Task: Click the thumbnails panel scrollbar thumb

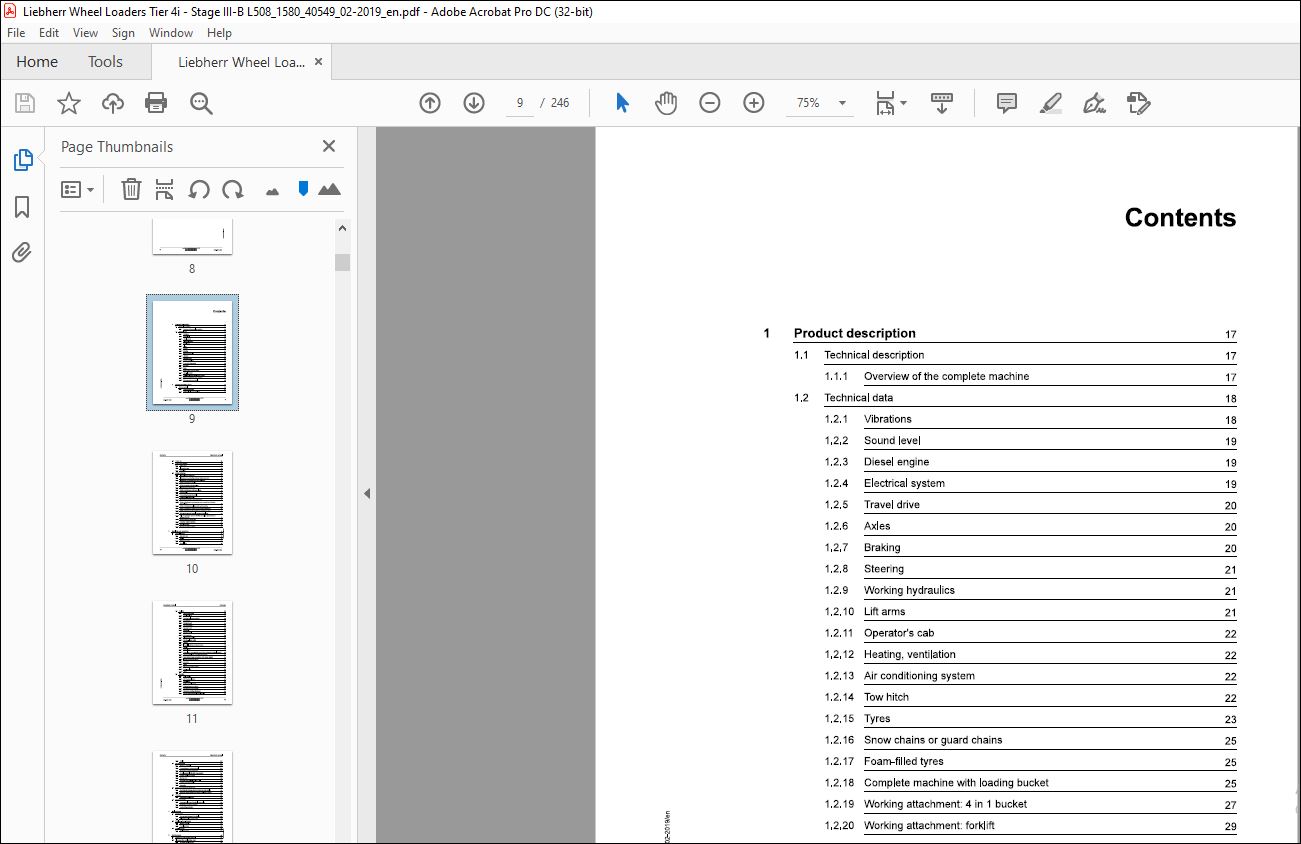Action: click(x=343, y=262)
